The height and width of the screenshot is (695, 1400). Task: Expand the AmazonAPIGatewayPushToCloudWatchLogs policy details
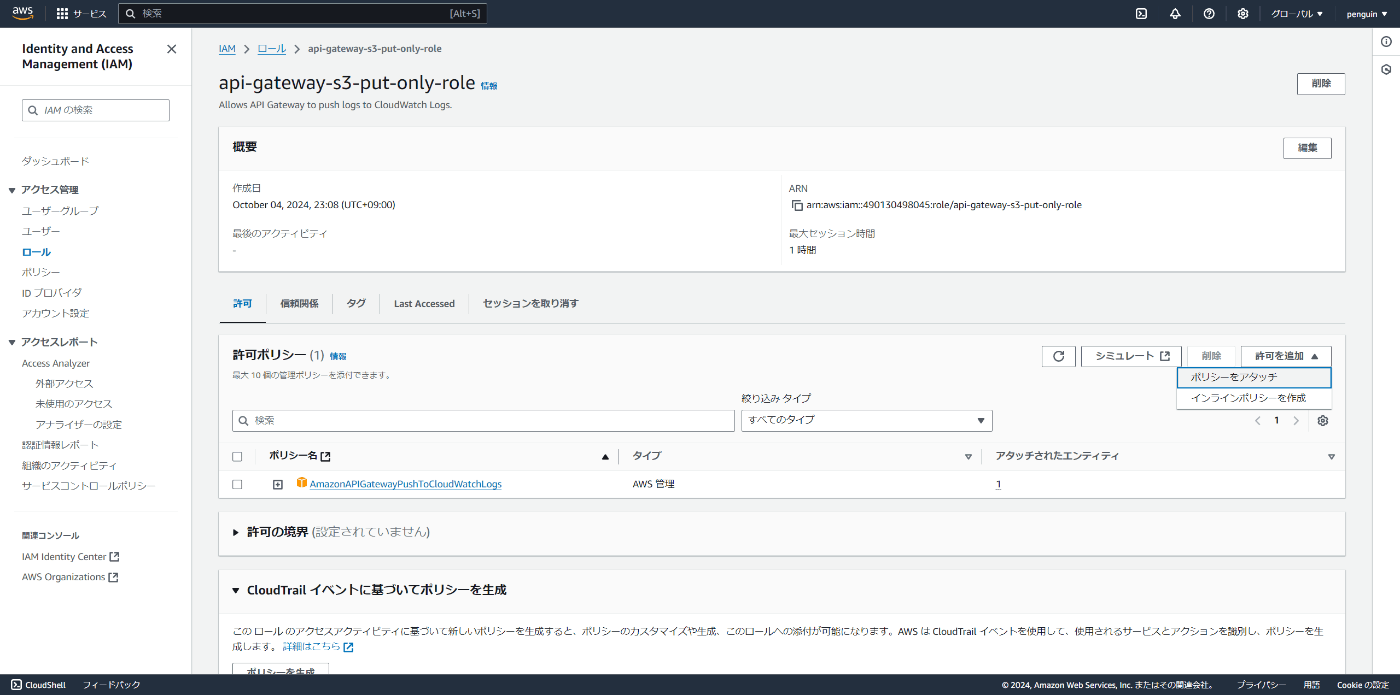pyautogui.click(x=278, y=485)
